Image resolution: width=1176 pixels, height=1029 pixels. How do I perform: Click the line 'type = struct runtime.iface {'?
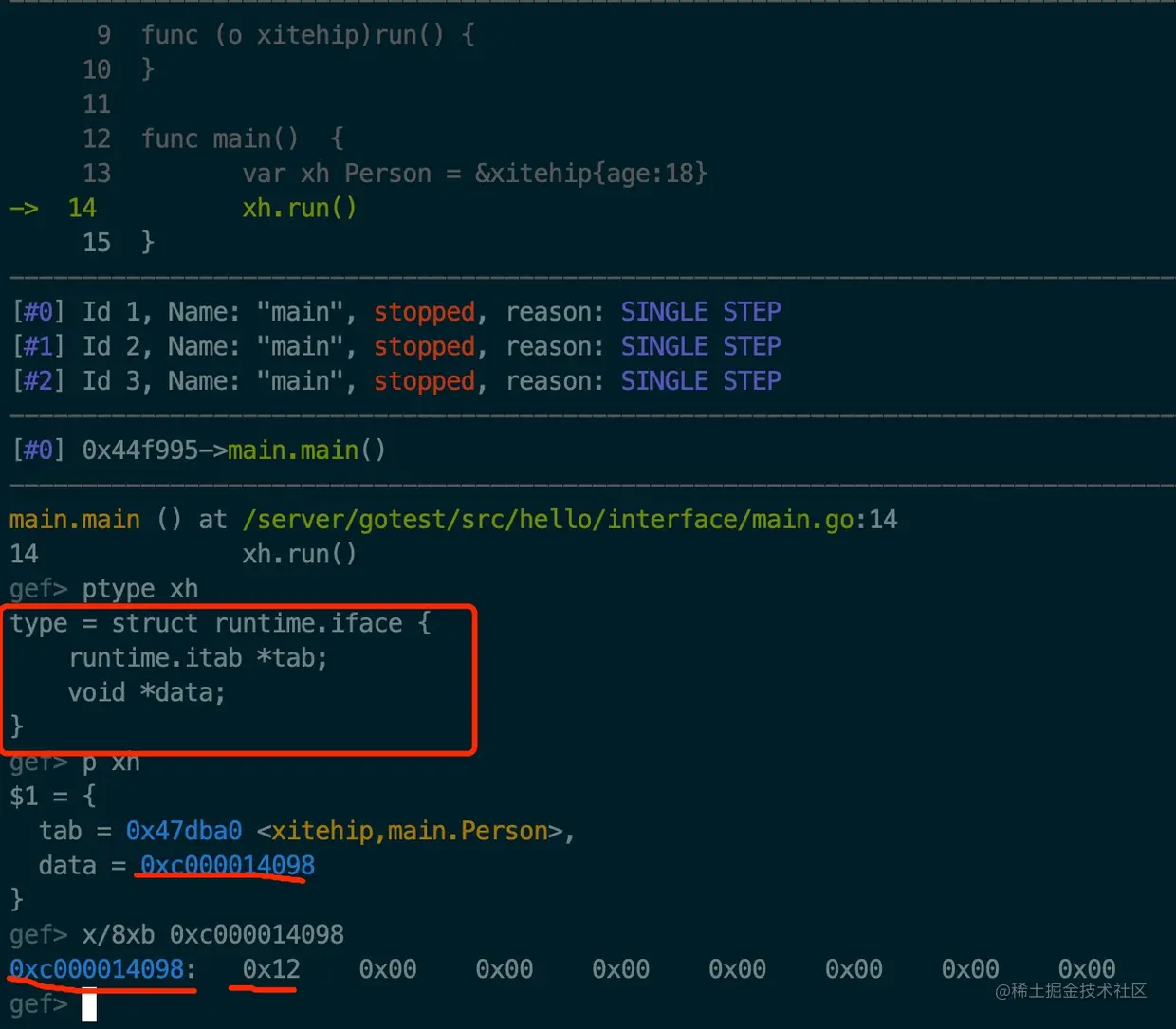(221, 623)
